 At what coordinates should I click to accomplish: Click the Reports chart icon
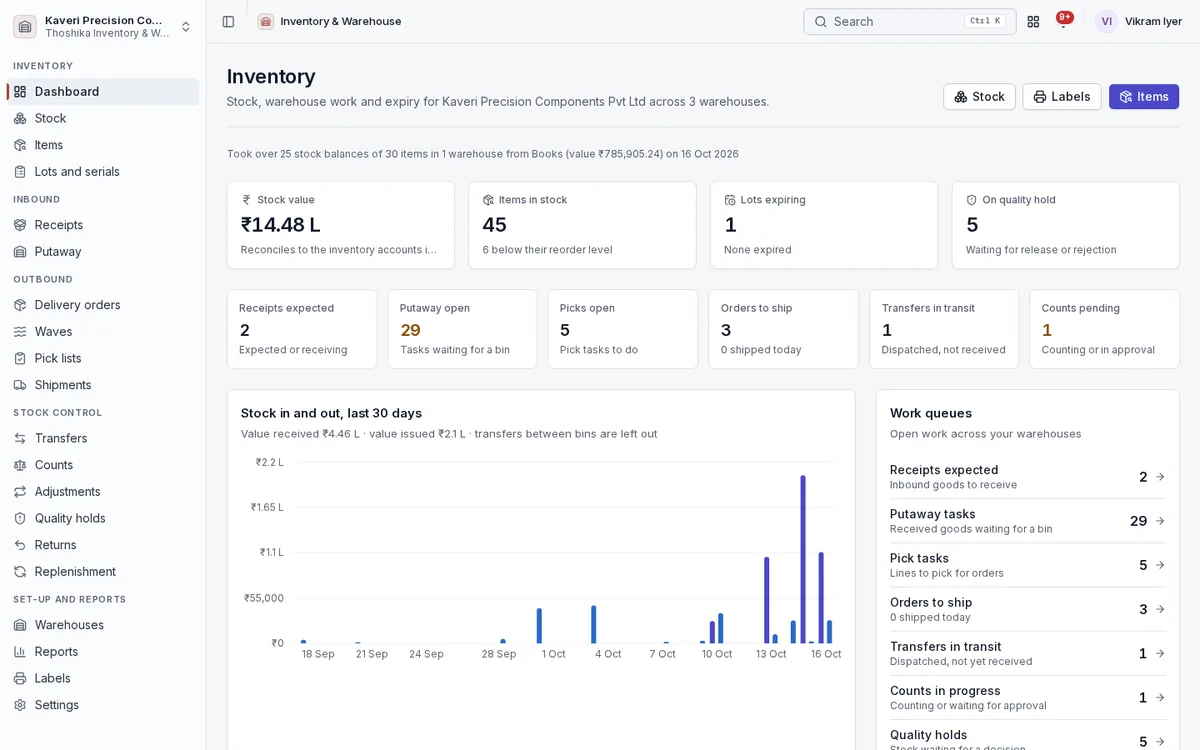[x=20, y=651]
